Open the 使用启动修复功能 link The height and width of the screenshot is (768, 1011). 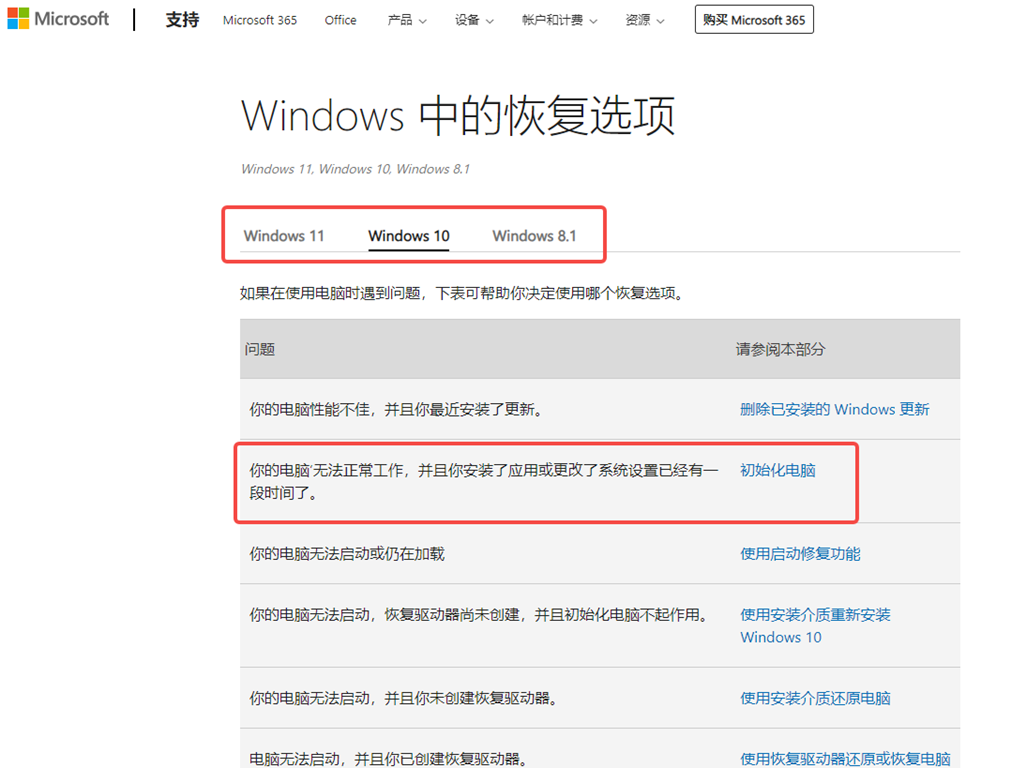[x=800, y=554]
